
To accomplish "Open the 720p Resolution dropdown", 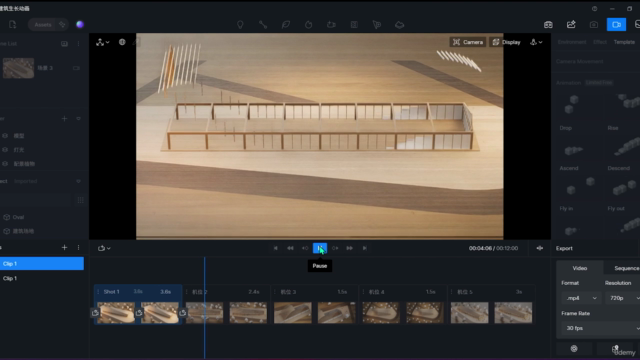I will (622, 298).
